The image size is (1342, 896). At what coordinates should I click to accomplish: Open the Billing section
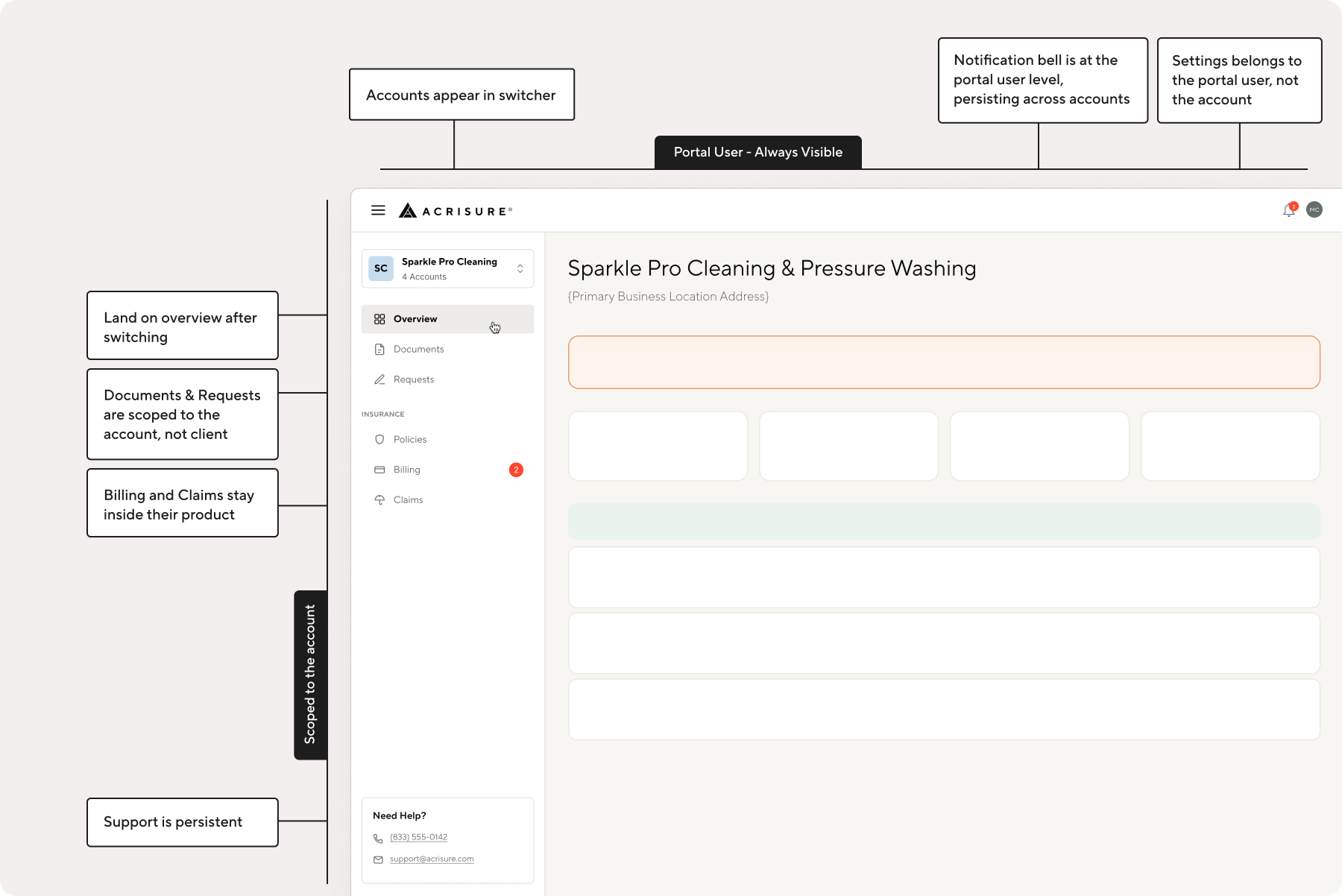(447, 470)
